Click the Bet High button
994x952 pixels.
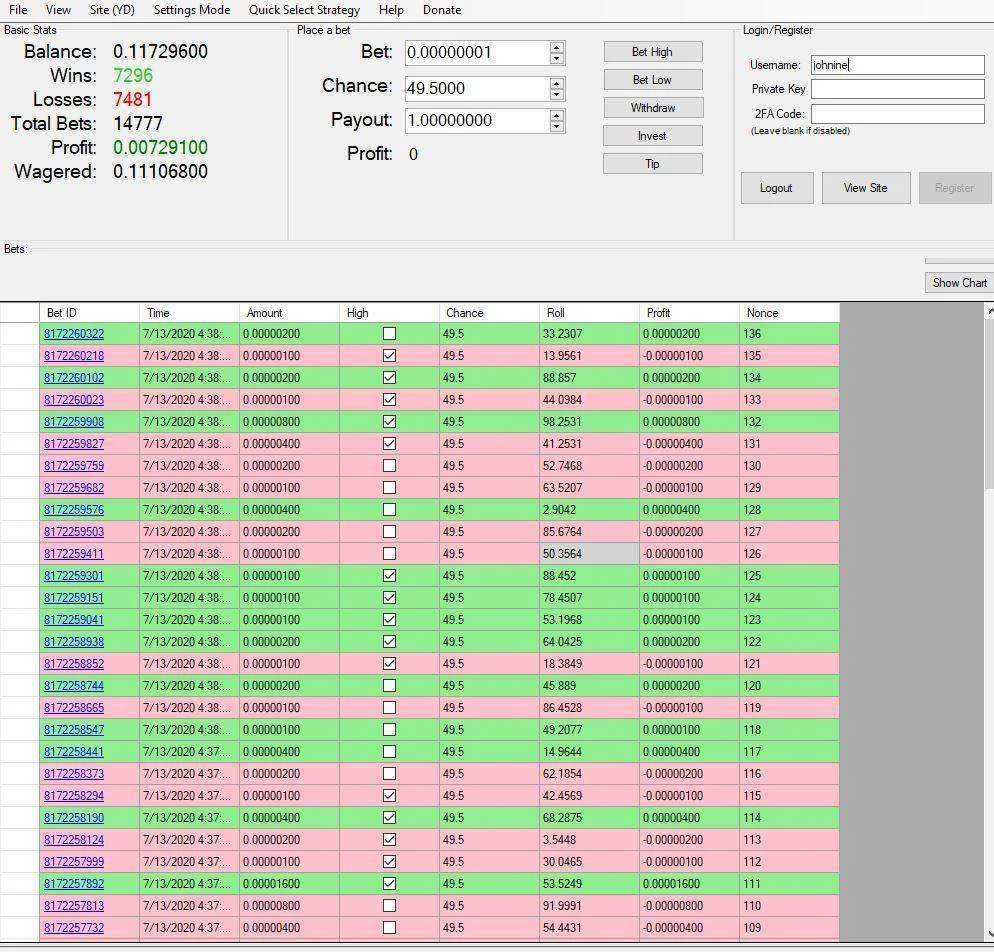click(652, 52)
